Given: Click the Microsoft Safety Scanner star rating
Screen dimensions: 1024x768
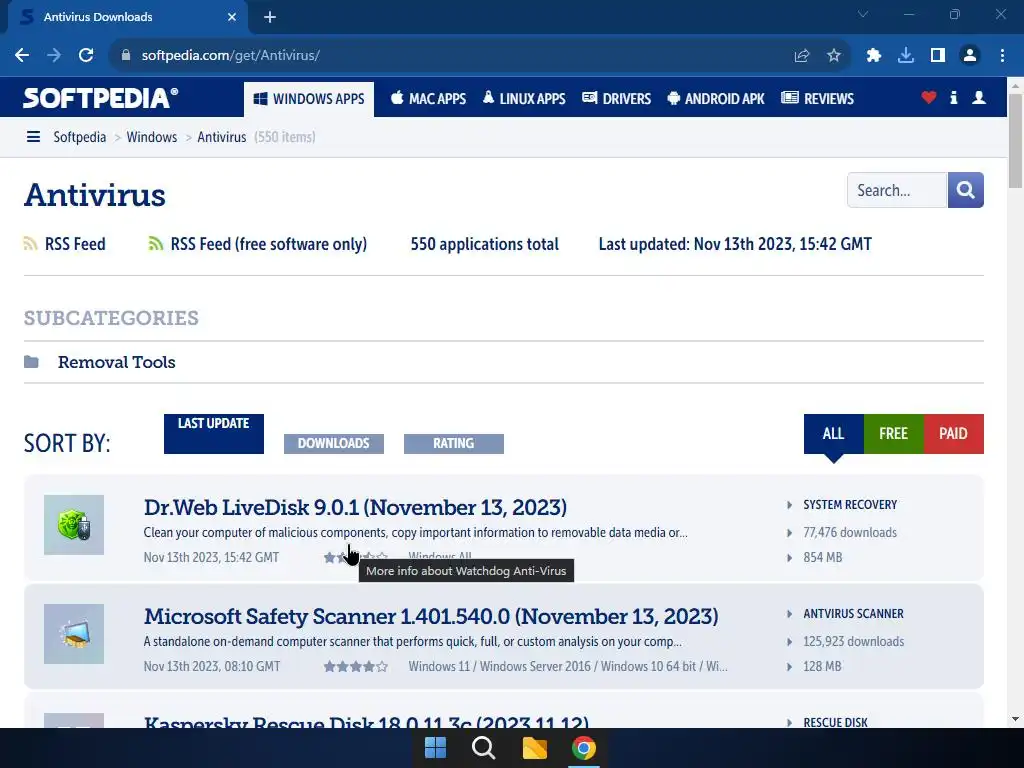Looking at the screenshot, I should [356, 666].
